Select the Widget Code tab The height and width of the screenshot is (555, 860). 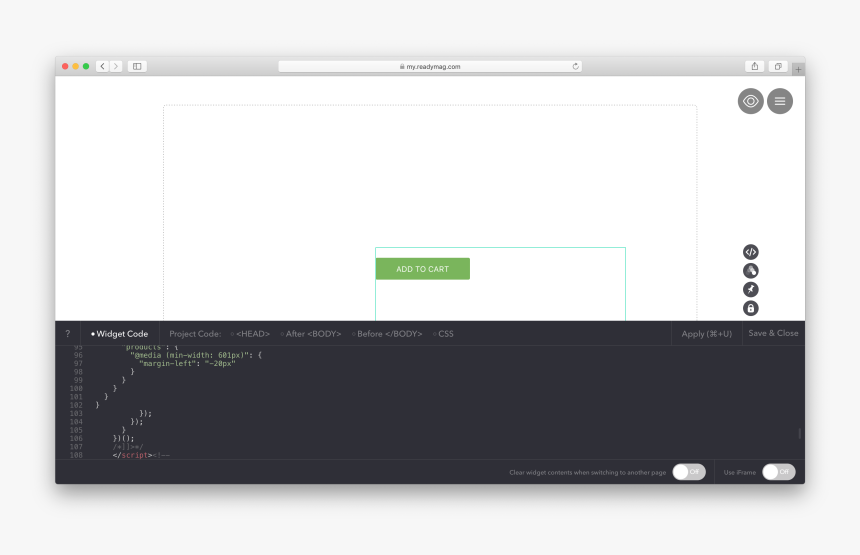point(120,333)
